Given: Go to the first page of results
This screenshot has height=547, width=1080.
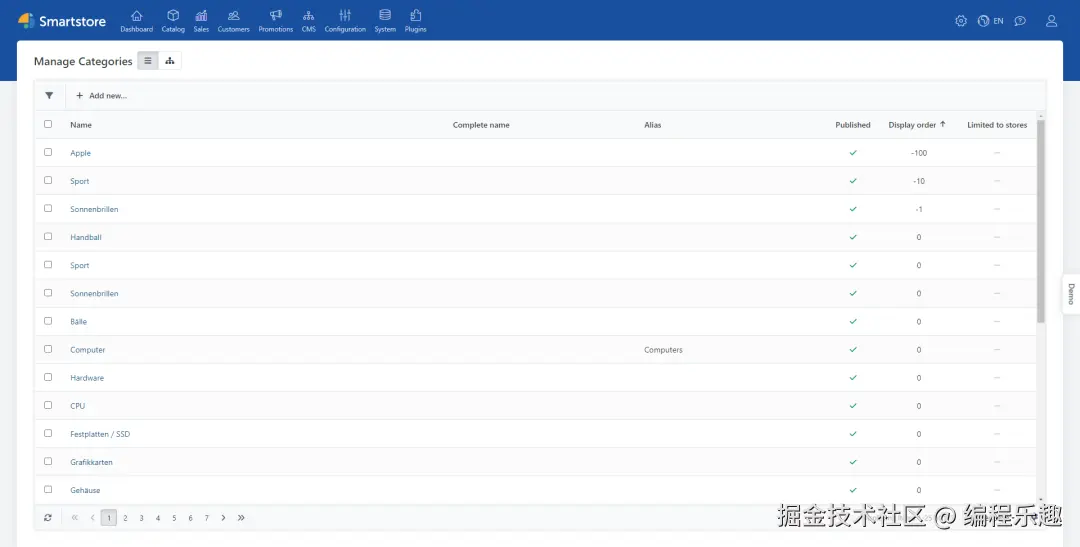Looking at the screenshot, I should tap(74, 517).
